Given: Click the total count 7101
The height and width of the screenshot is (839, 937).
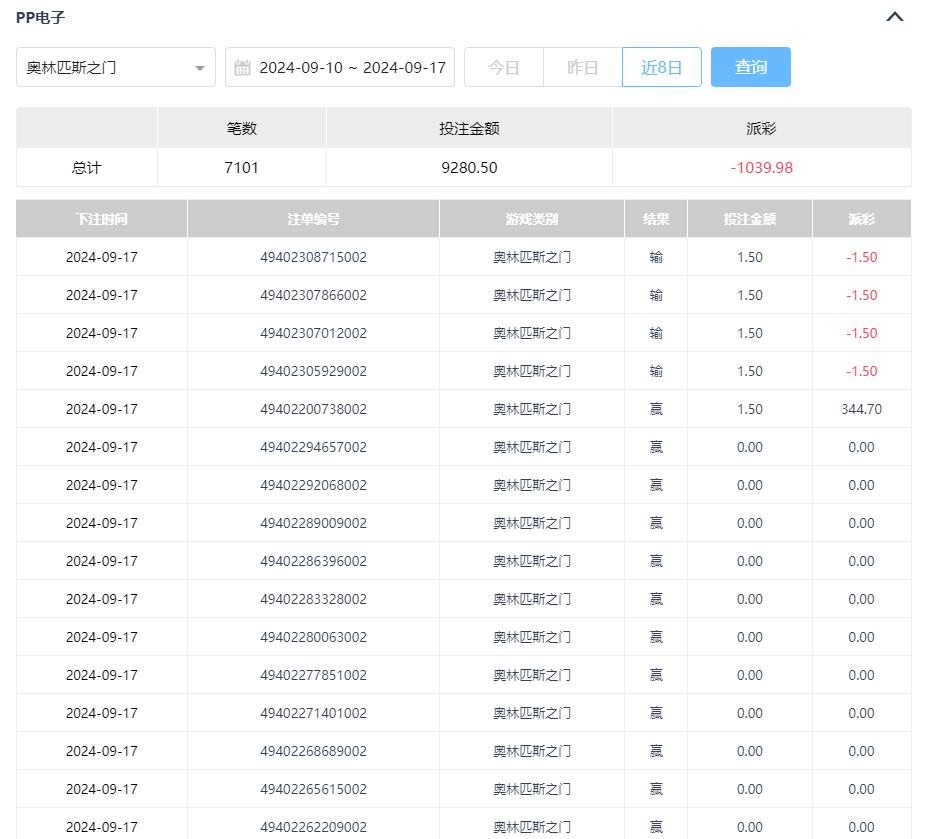Looking at the screenshot, I should pos(241,168).
